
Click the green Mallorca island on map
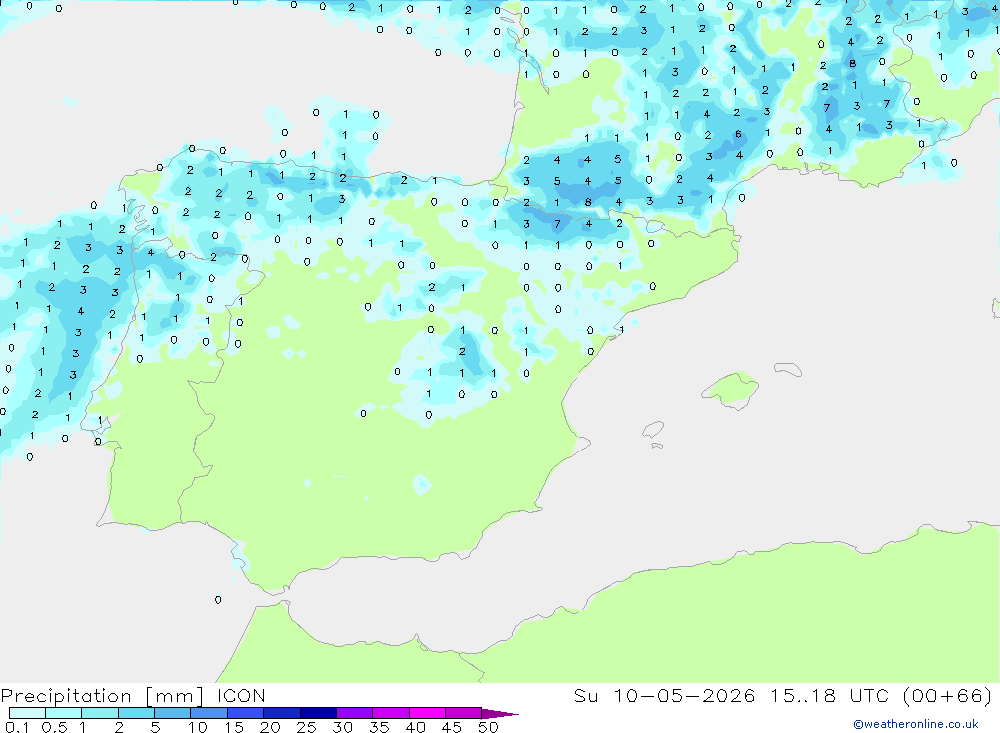click(x=731, y=390)
